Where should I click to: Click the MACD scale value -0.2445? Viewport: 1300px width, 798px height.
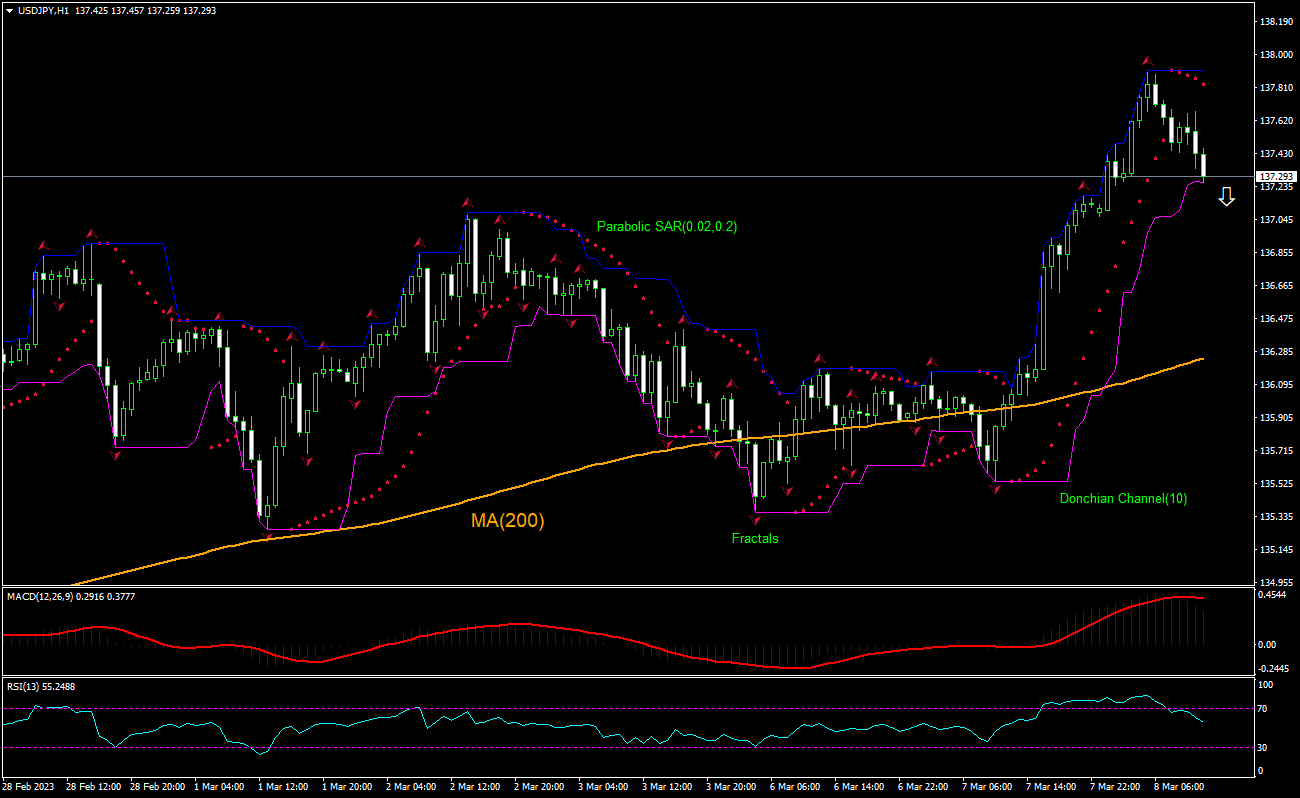point(1274,669)
